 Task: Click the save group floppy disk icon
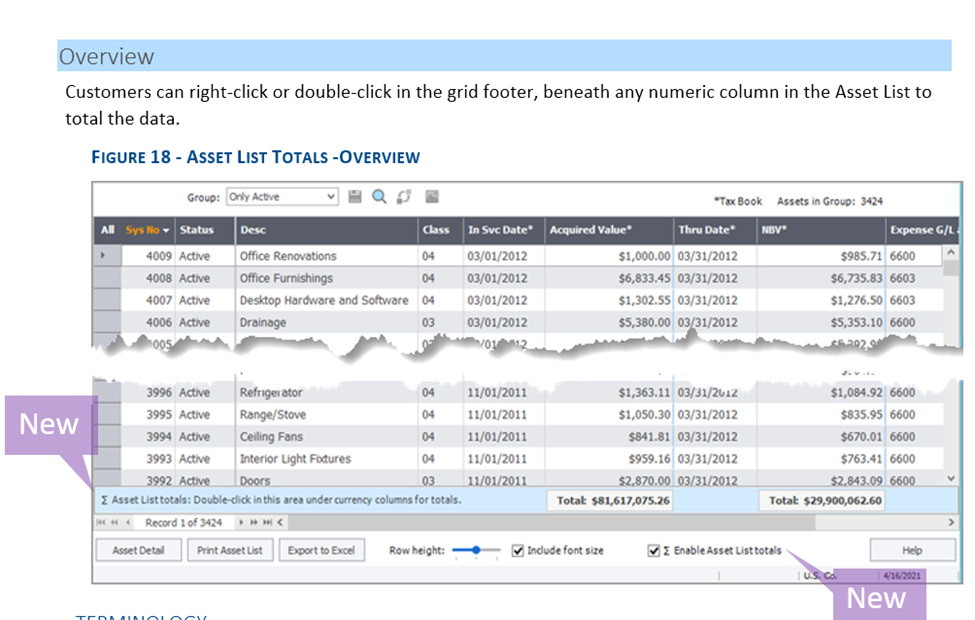355,197
